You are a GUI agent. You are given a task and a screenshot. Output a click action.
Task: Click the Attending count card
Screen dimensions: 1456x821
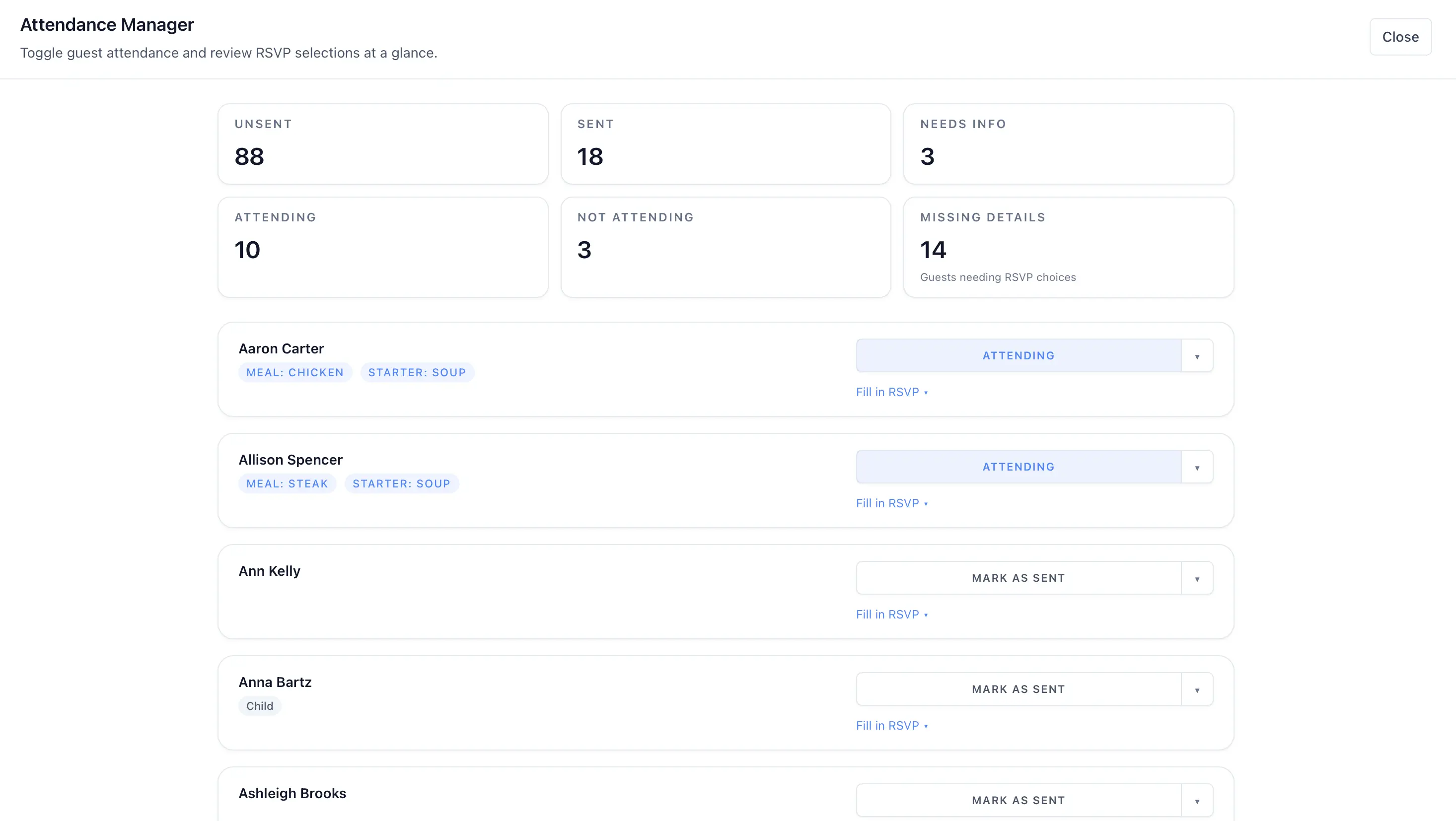(383, 247)
